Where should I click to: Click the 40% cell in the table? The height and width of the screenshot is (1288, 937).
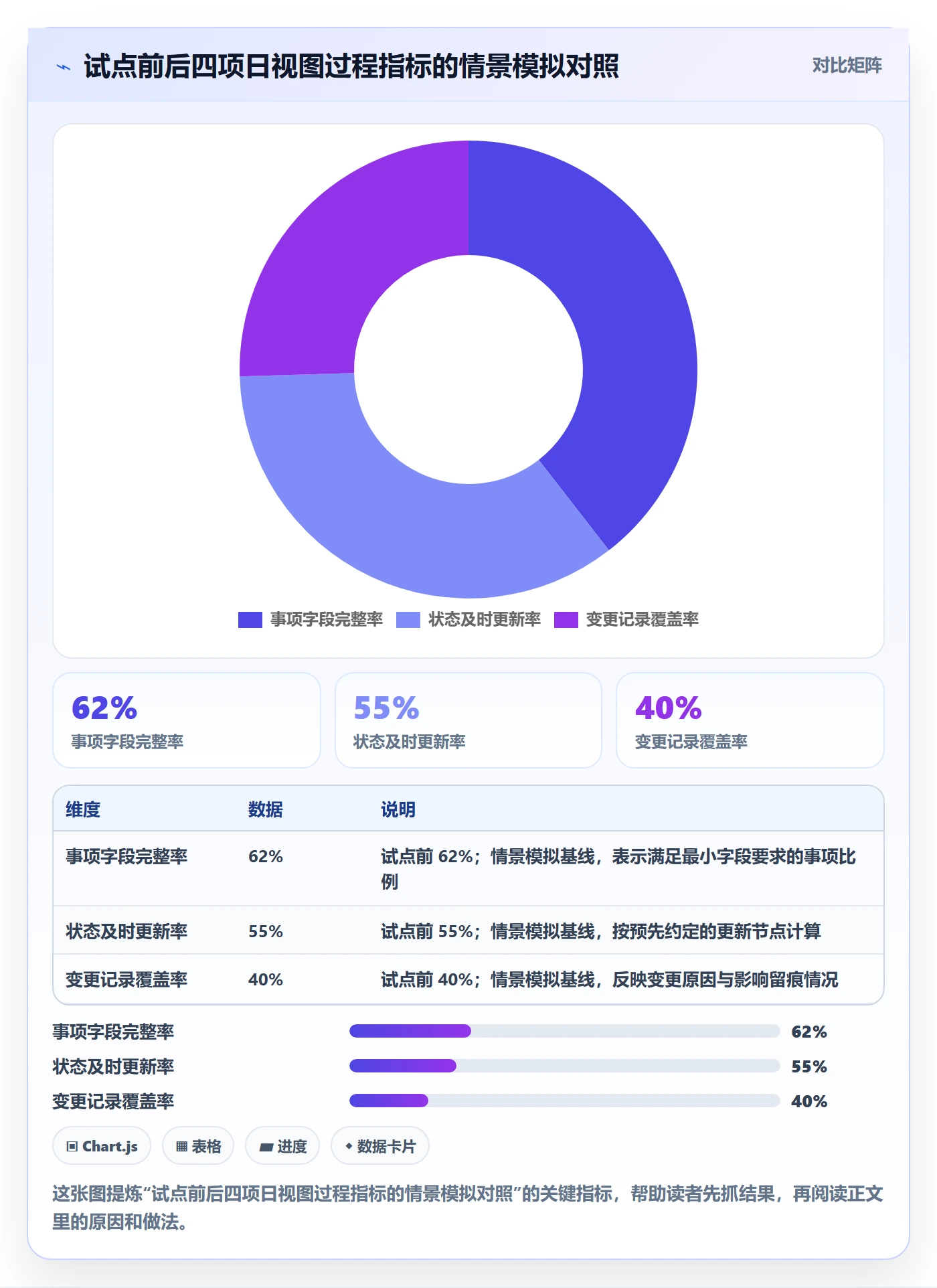(266, 980)
